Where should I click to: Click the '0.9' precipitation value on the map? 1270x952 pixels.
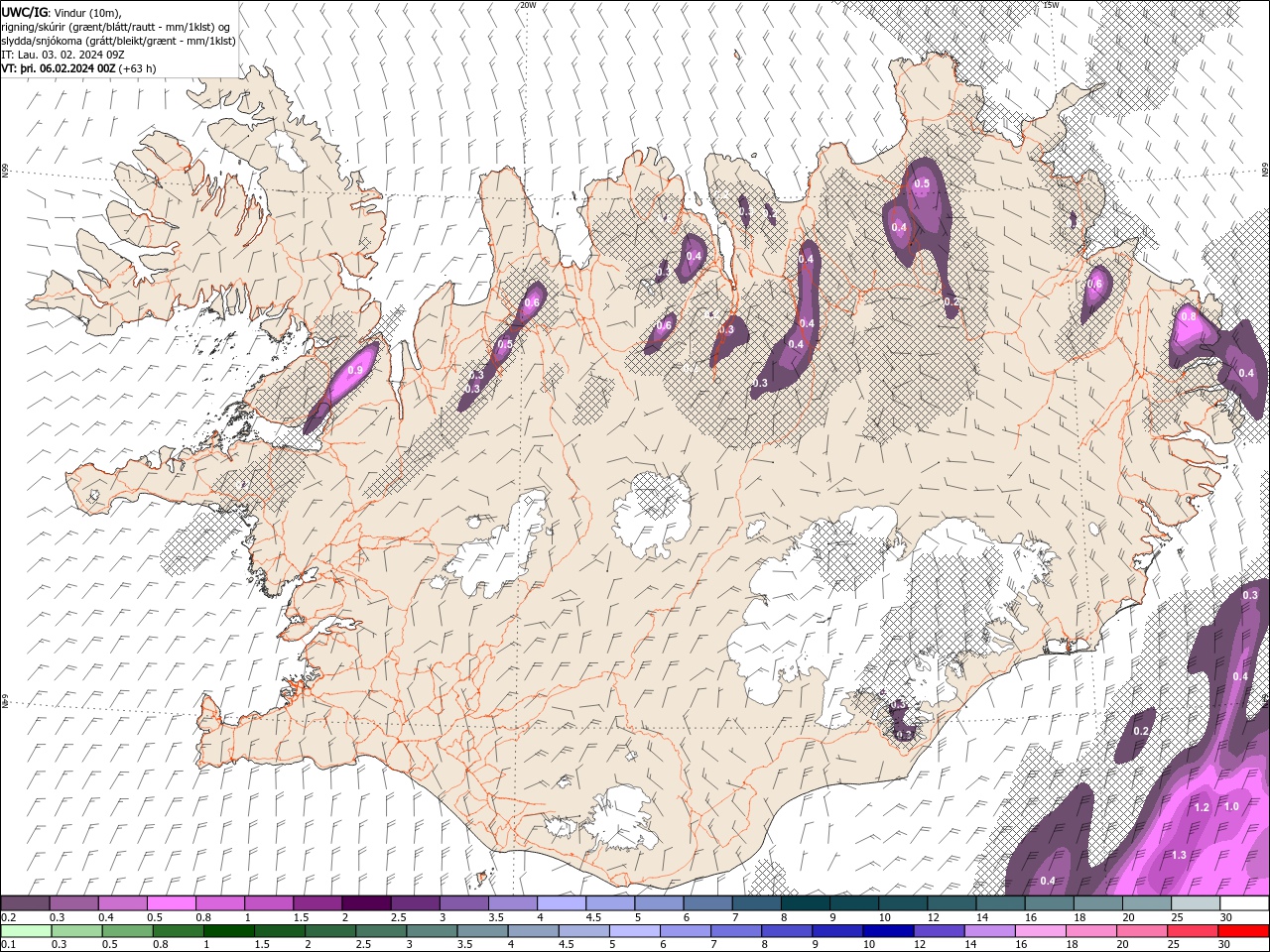pyautogui.click(x=355, y=370)
